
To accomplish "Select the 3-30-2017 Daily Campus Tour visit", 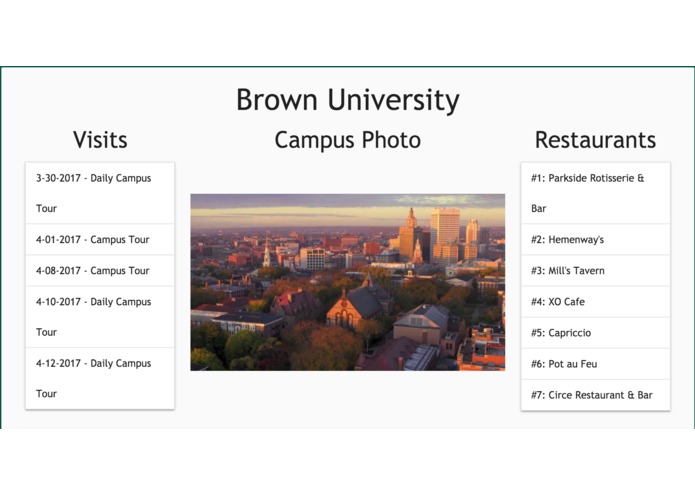I will (x=100, y=193).
